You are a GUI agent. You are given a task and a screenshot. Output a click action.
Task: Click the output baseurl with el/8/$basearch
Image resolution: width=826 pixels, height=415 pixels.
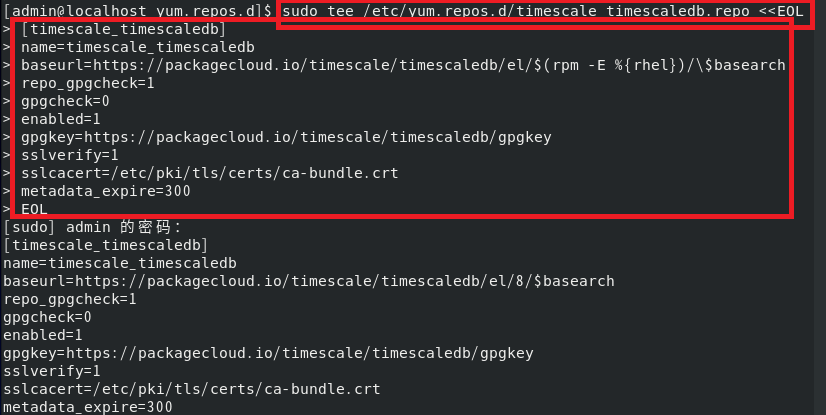point(309,281)
